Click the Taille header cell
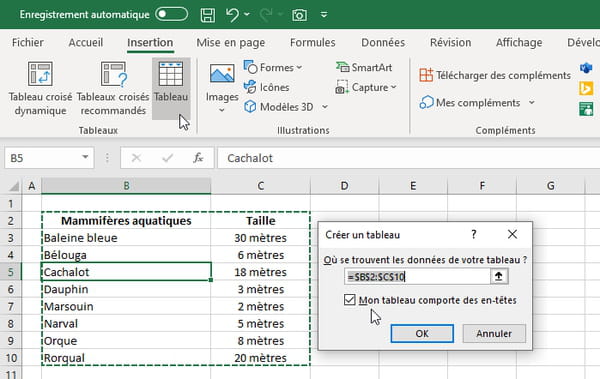 [261, 221]
